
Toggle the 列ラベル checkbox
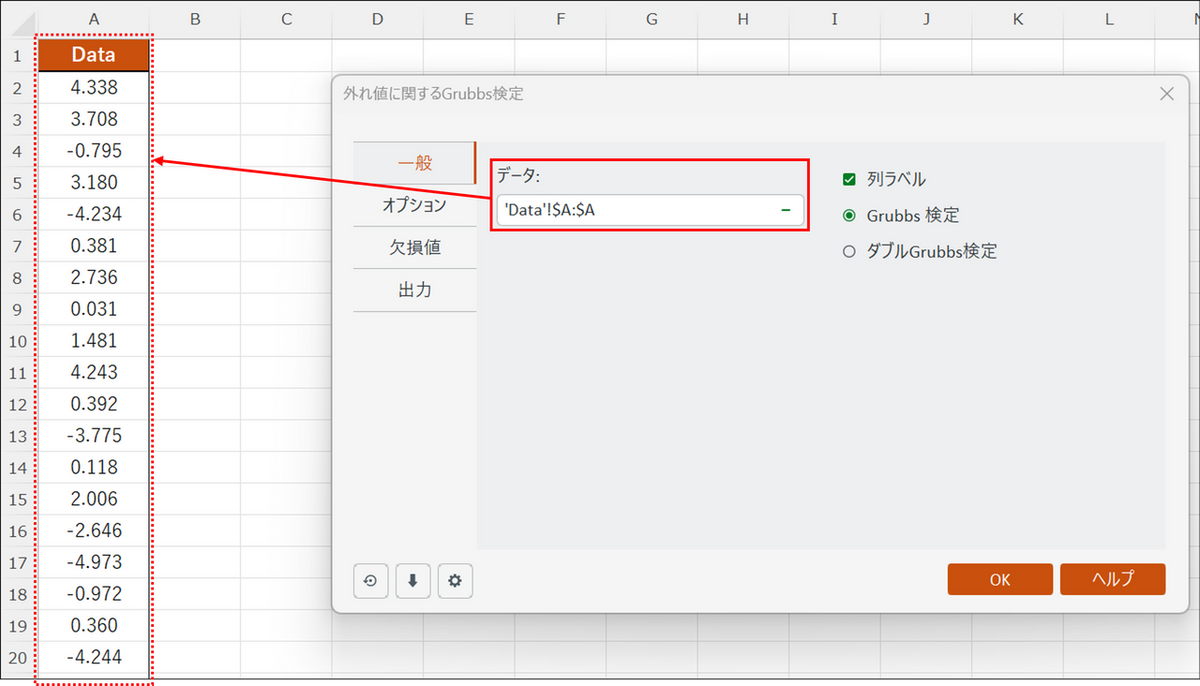[849, 179]
